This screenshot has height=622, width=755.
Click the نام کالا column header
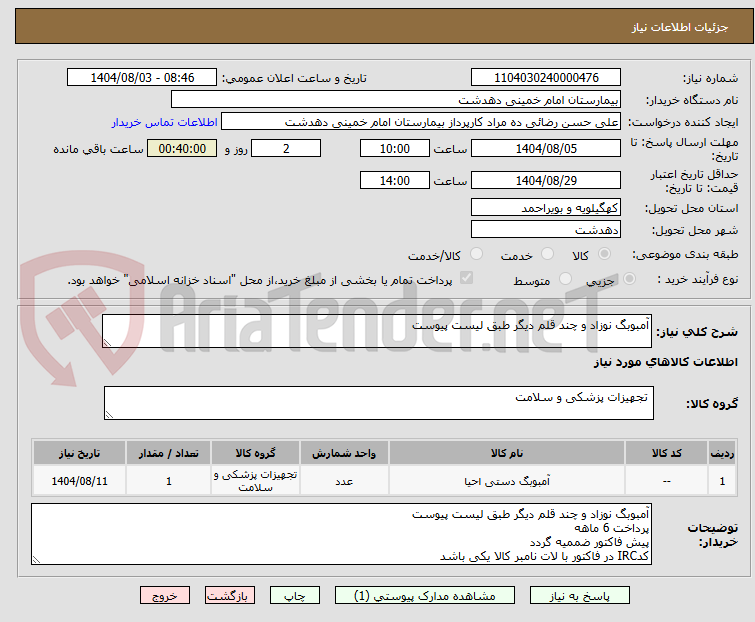coord(507,453)
